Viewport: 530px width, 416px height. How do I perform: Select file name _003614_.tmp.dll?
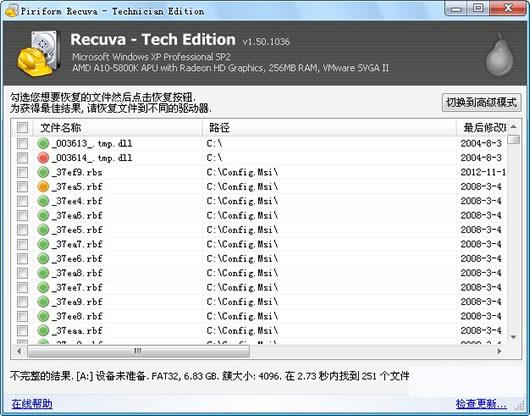[92, 158]
